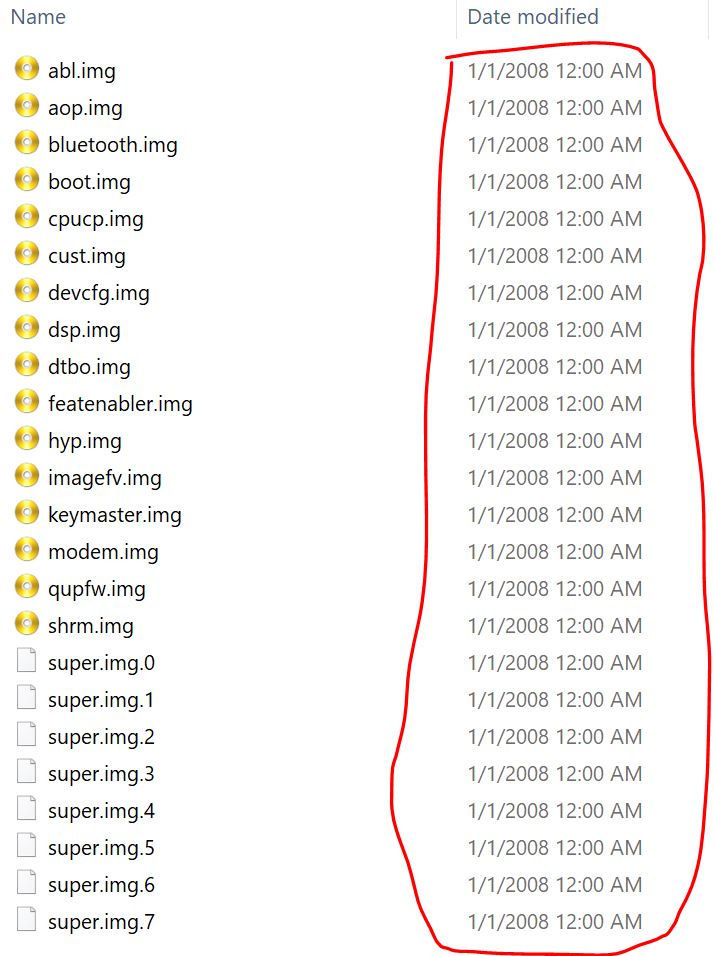This screenshot has width=714, height=956.
Task: Sort by the Date modified column header
Action: click(533, 16)
